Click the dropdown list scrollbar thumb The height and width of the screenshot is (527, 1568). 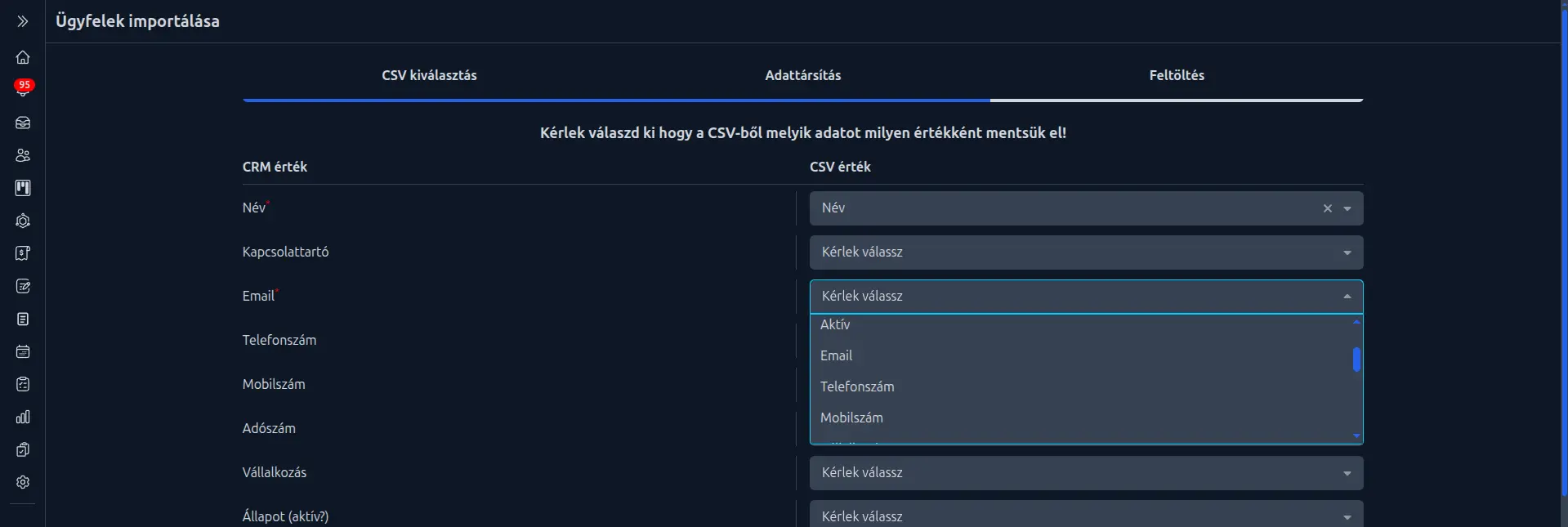pyautogui.click(x=1356, y=360)
